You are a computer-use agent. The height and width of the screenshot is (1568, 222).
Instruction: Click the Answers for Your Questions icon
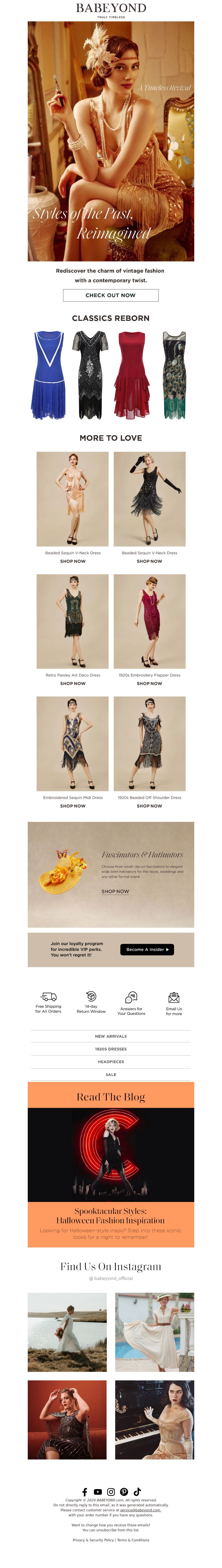click(x=131, y=997)
